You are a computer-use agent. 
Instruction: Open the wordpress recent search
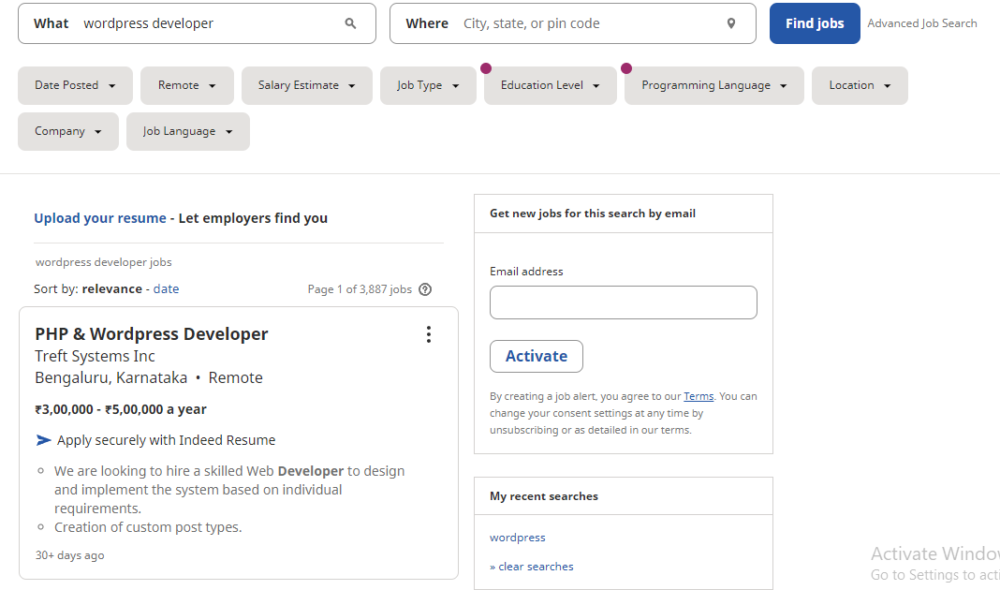pyautogui.click(x=517, y=537)
